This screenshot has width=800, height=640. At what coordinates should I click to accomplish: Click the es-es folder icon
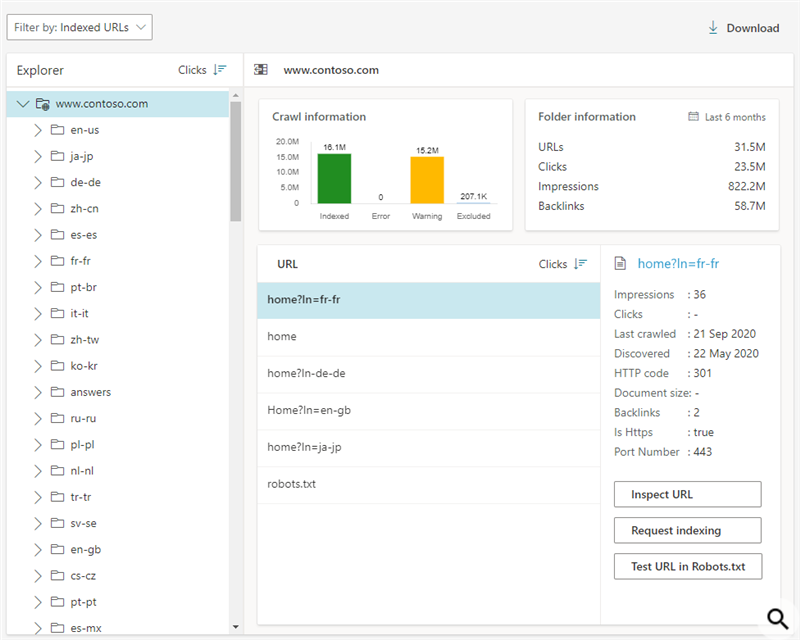[57, 234]
